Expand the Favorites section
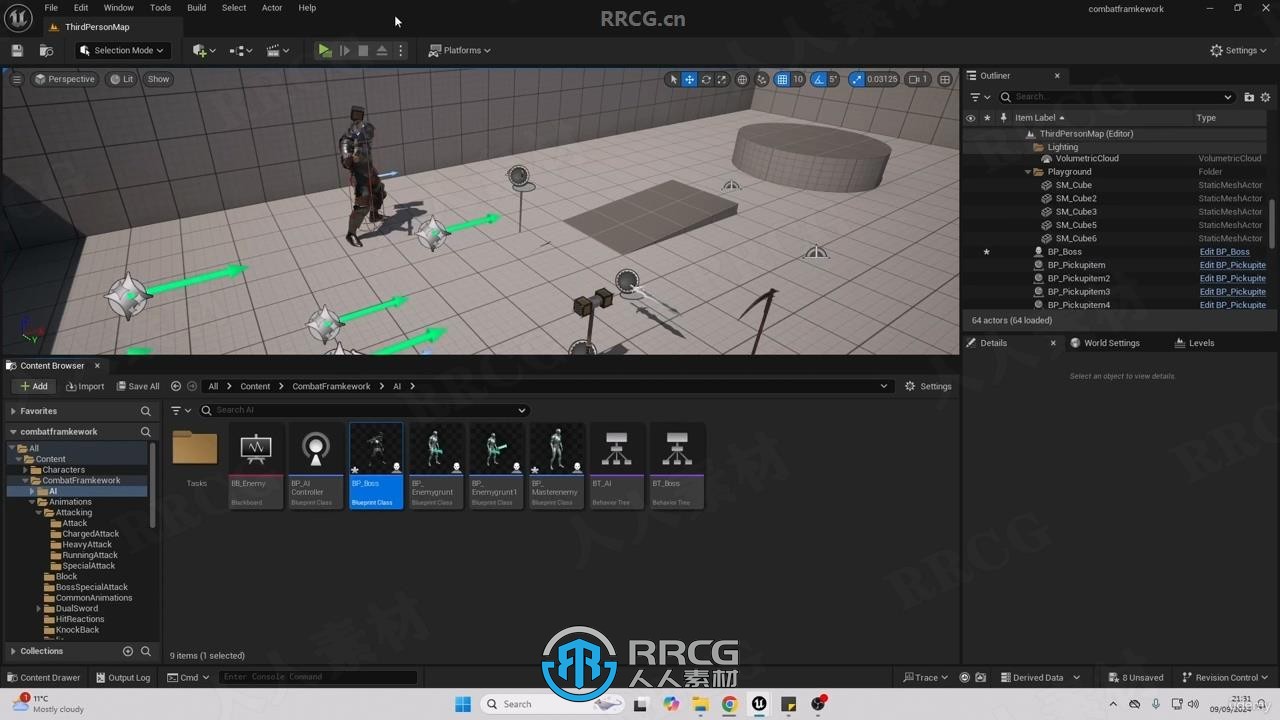Screen dimensions: 1280x720 (x=13, y=411)
